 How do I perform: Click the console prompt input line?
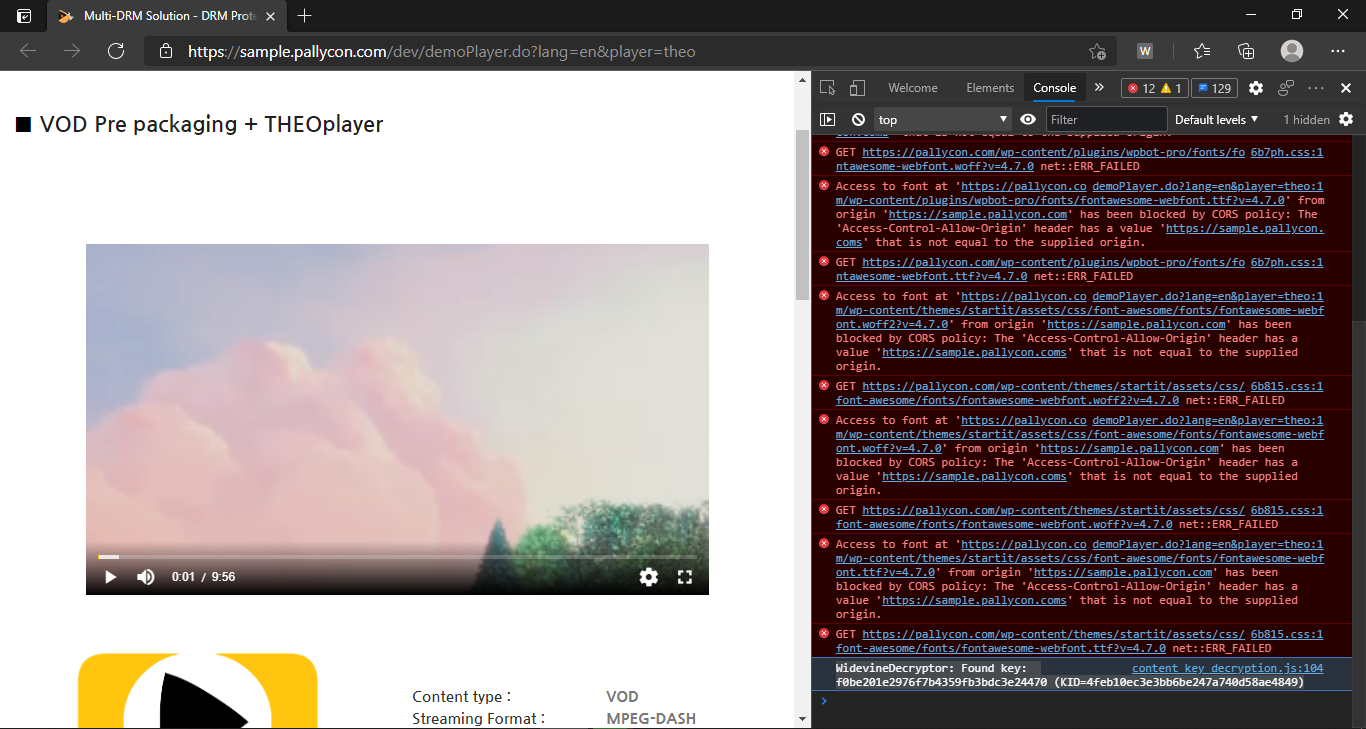tap(1085, 701)
